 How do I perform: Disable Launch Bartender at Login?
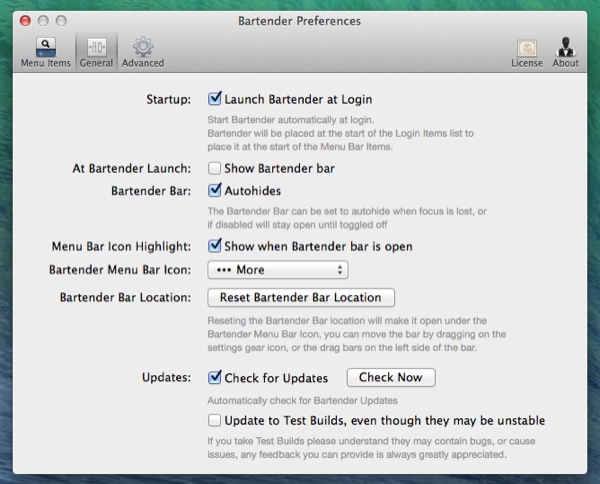pyautogui.click(x=214, y=99)
